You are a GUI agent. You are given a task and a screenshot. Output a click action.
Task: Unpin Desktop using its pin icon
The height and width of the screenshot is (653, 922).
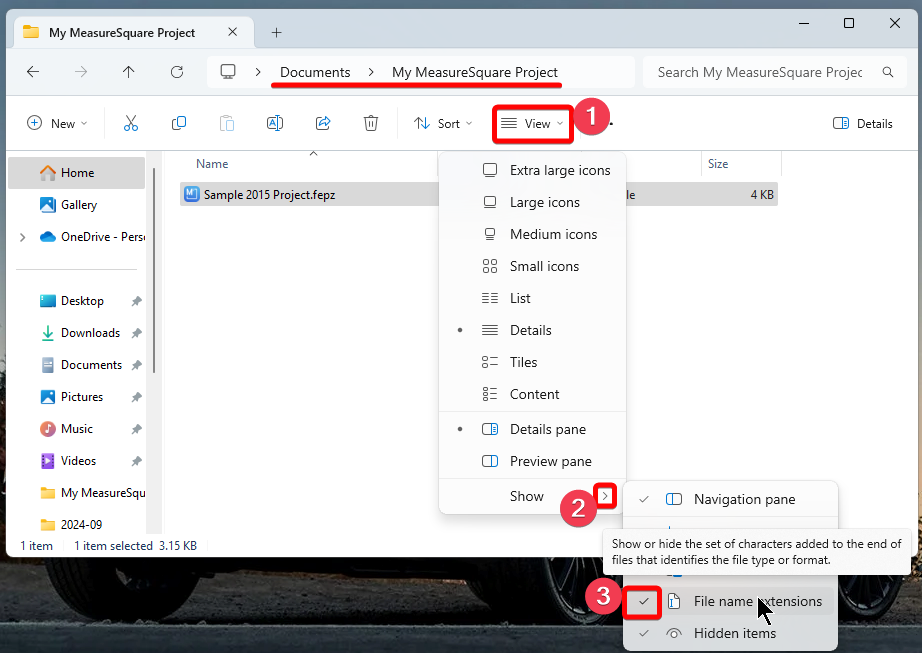(136, 301)
